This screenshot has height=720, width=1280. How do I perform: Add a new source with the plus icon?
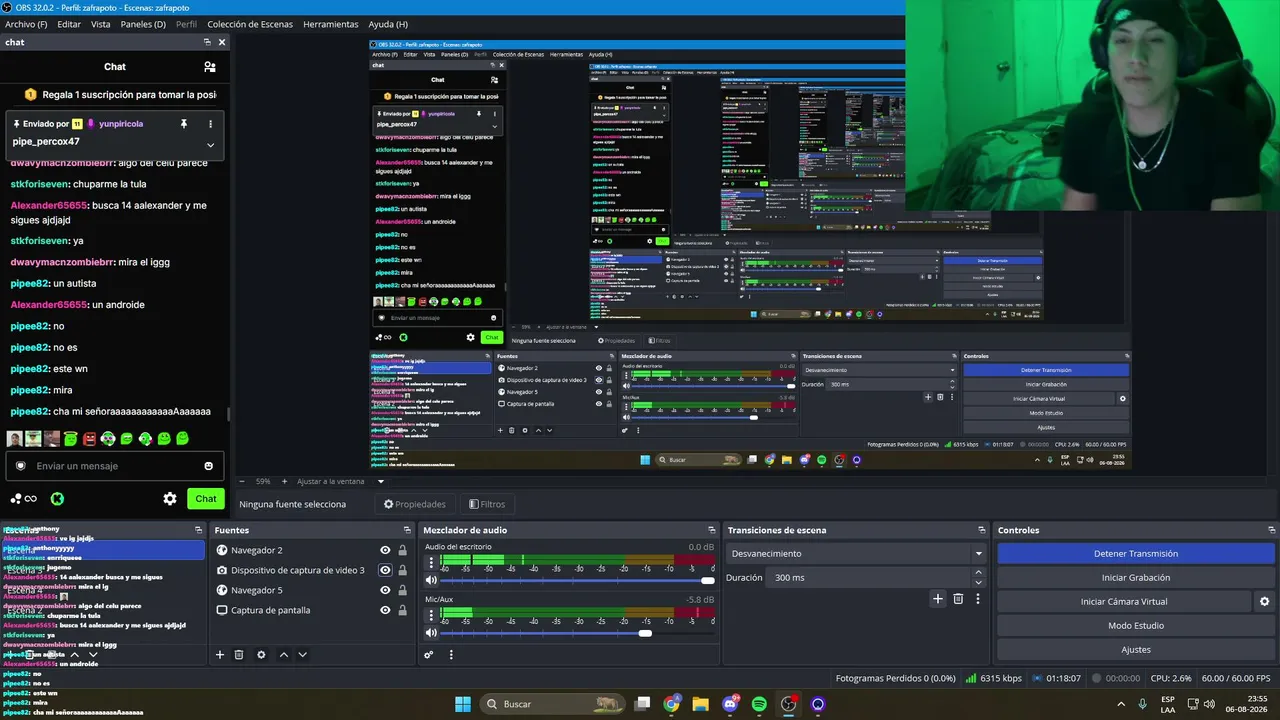[x=220, y=655]
